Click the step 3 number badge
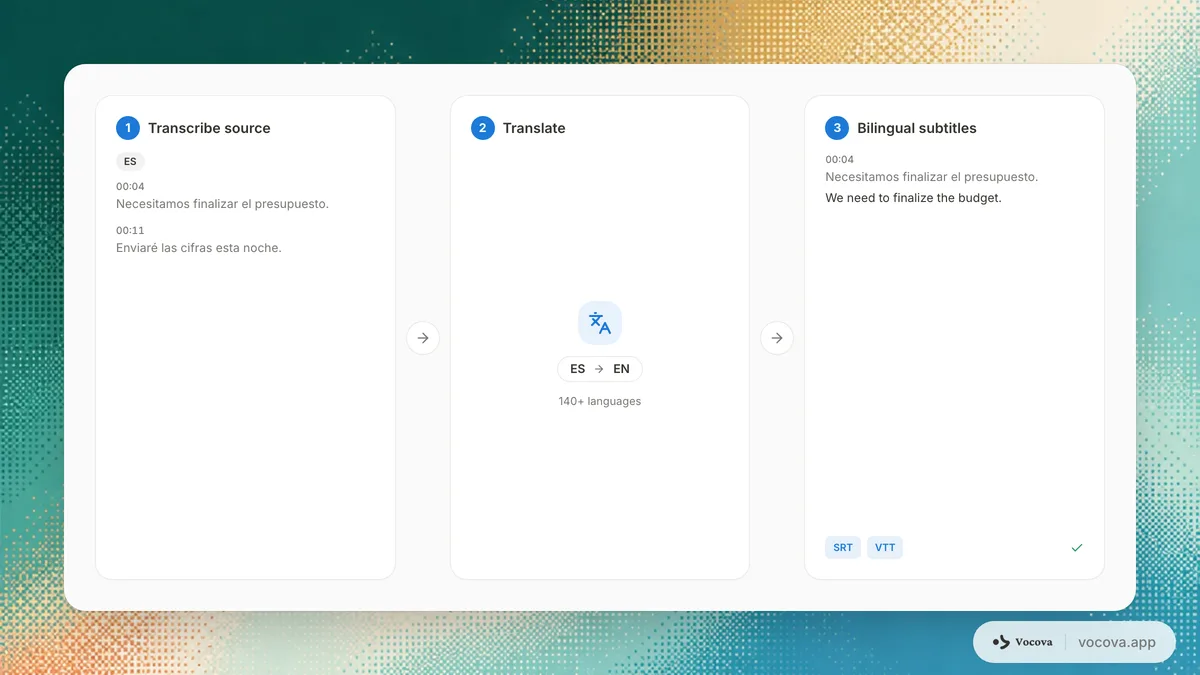The image size is (1200, 675). coord(837,128)
